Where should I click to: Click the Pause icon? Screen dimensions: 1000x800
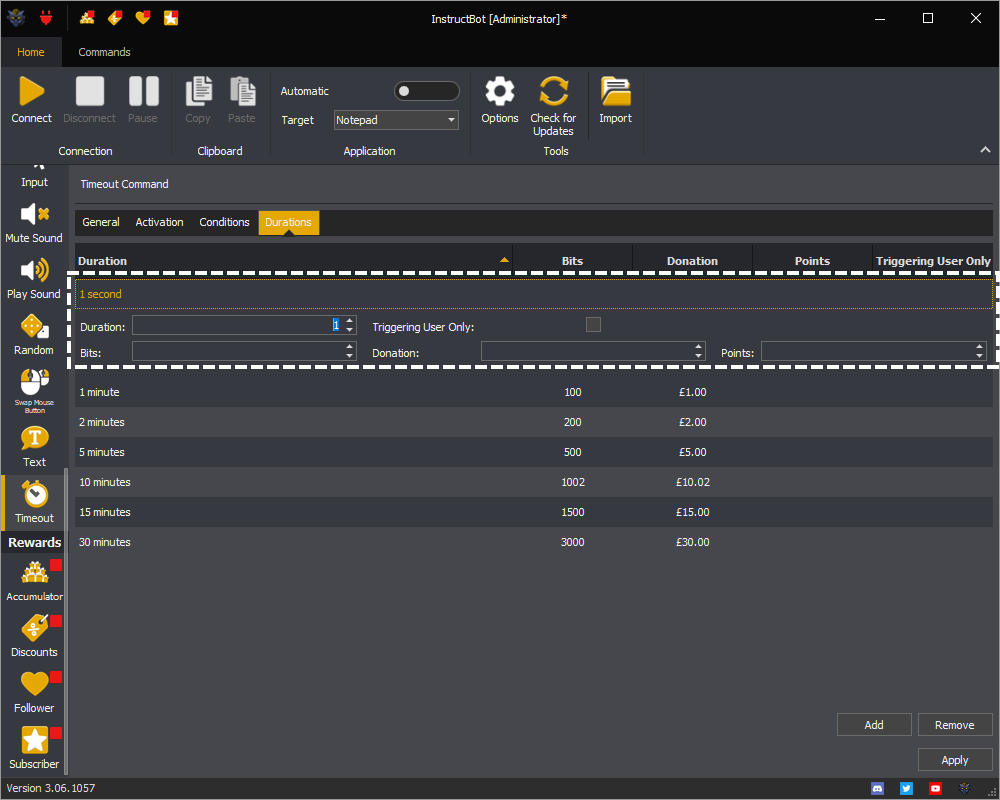click(x=143, y=91)
